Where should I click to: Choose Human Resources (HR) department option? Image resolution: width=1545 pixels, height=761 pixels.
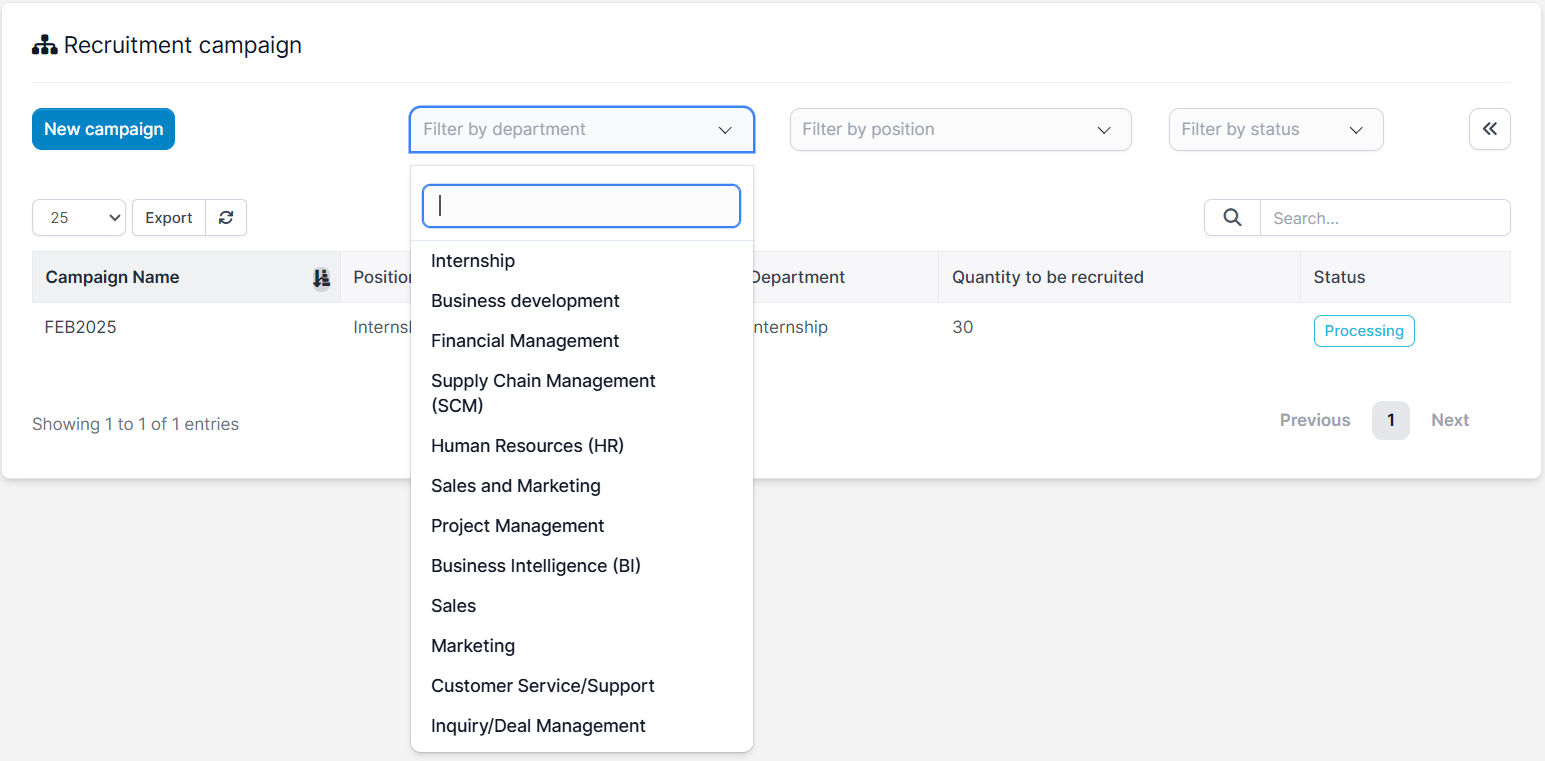(x=527, y=446)
